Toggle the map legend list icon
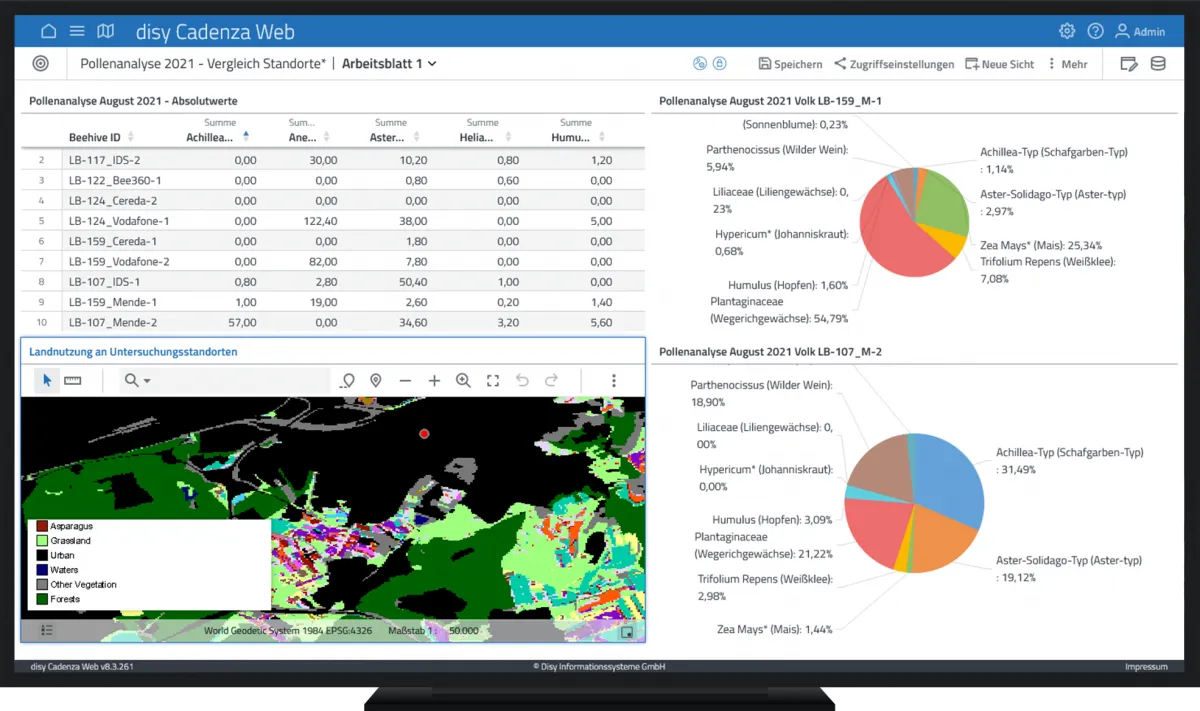This screenshot has width=1200, height=711. [x=47, y=630]
